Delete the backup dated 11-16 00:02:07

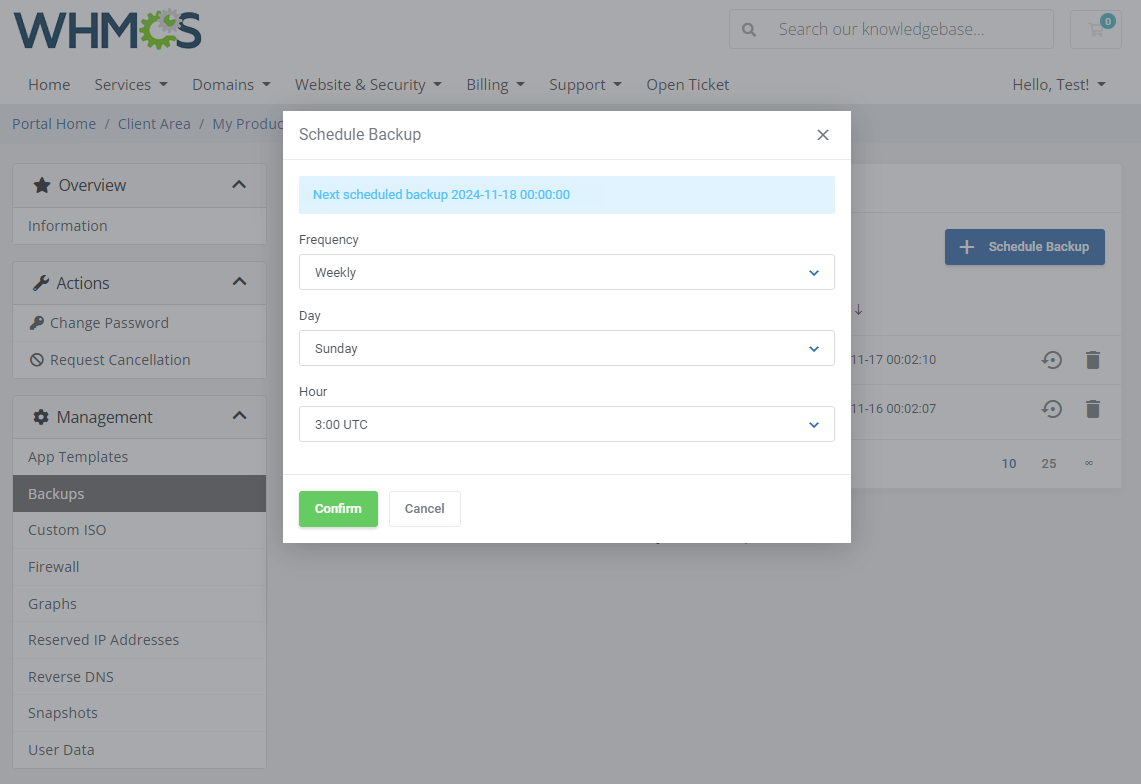(x=1092, y=409)
